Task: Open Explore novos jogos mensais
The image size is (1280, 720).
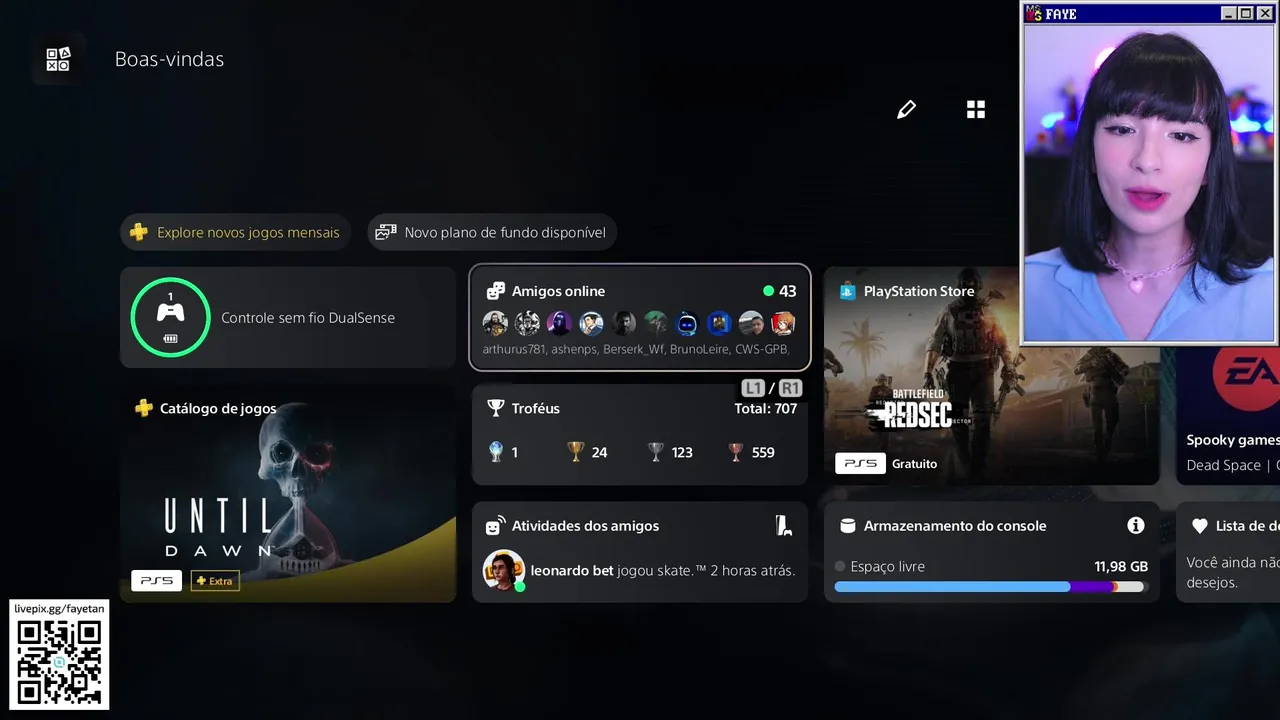Action: point(236,232)
